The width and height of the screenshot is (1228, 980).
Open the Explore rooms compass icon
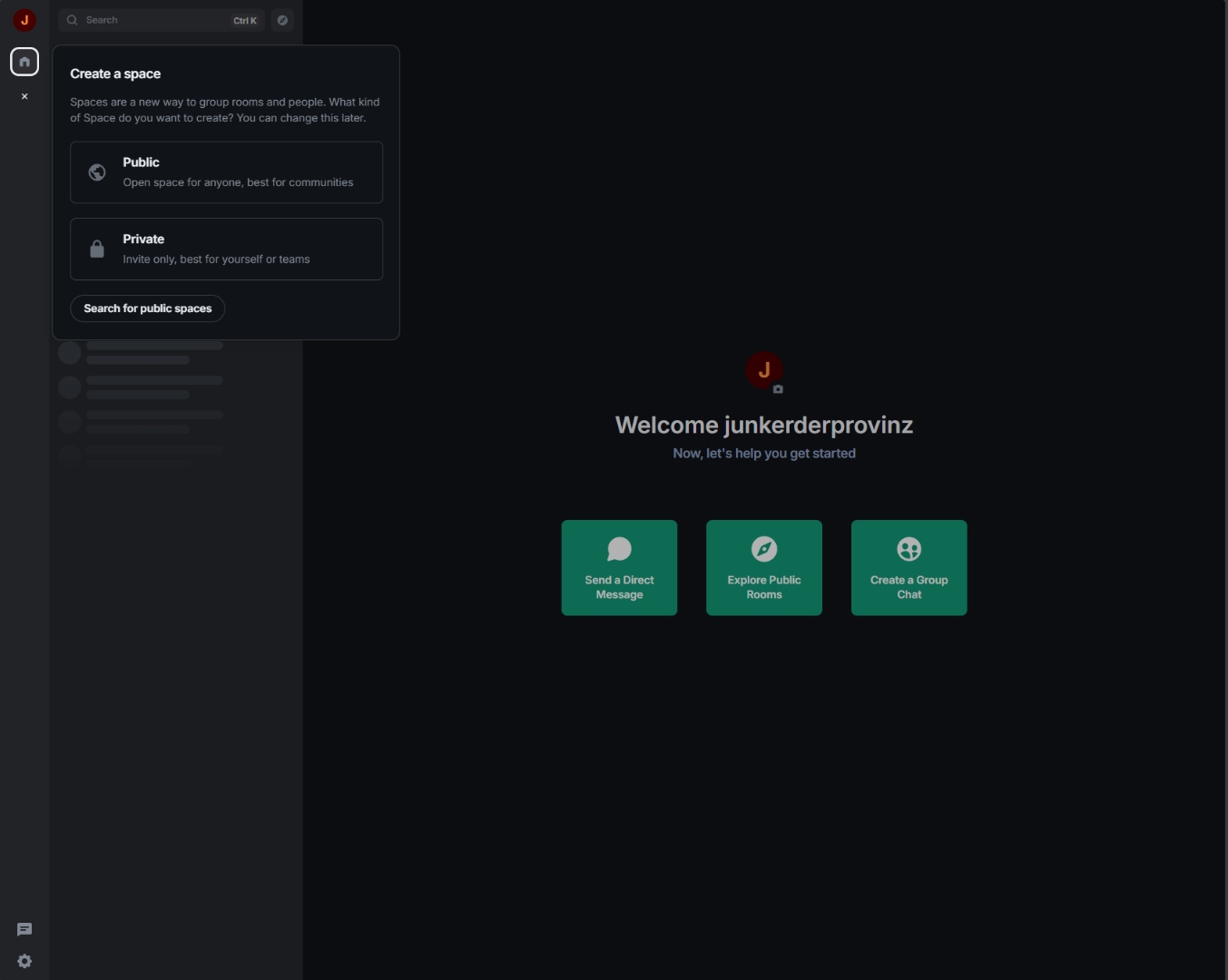click(282, 20)
